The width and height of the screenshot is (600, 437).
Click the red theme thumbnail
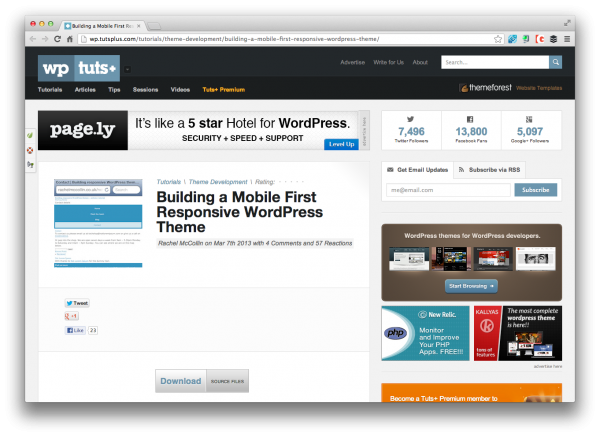point(493,259)
